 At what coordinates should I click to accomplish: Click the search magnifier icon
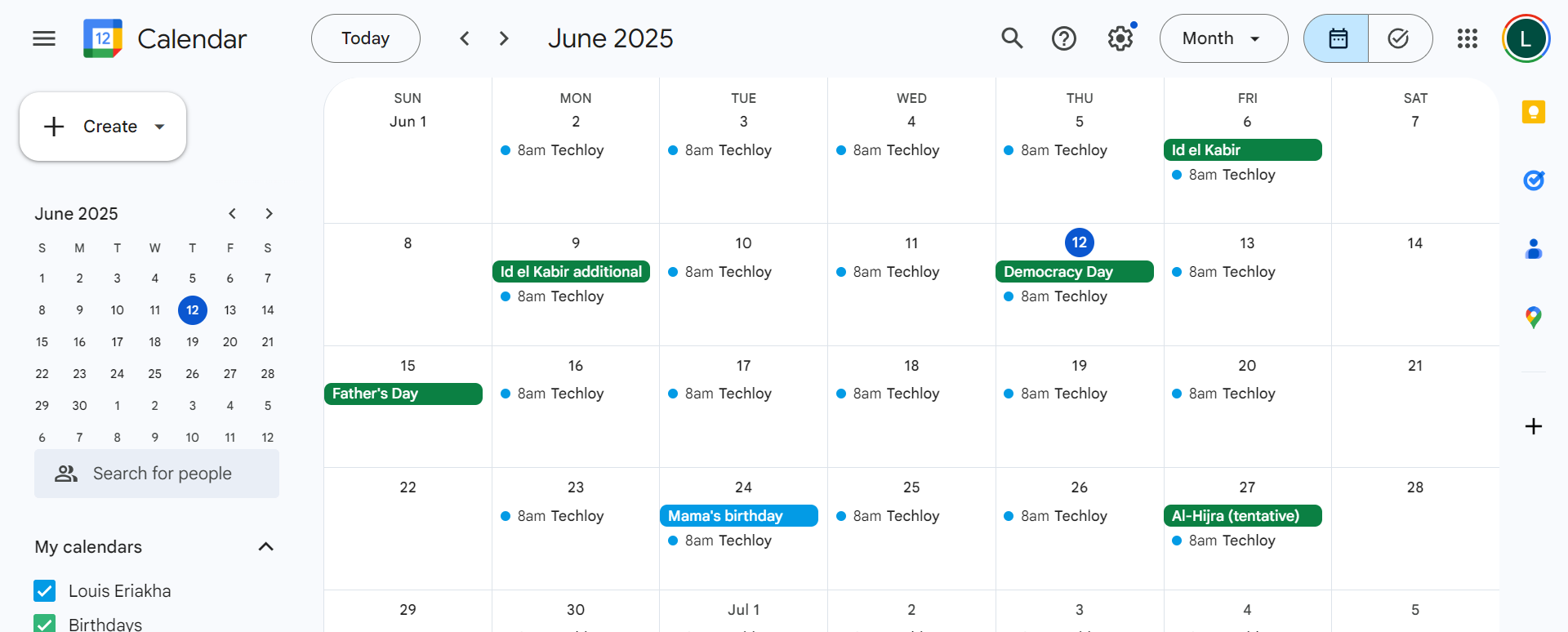[1012, 38]
